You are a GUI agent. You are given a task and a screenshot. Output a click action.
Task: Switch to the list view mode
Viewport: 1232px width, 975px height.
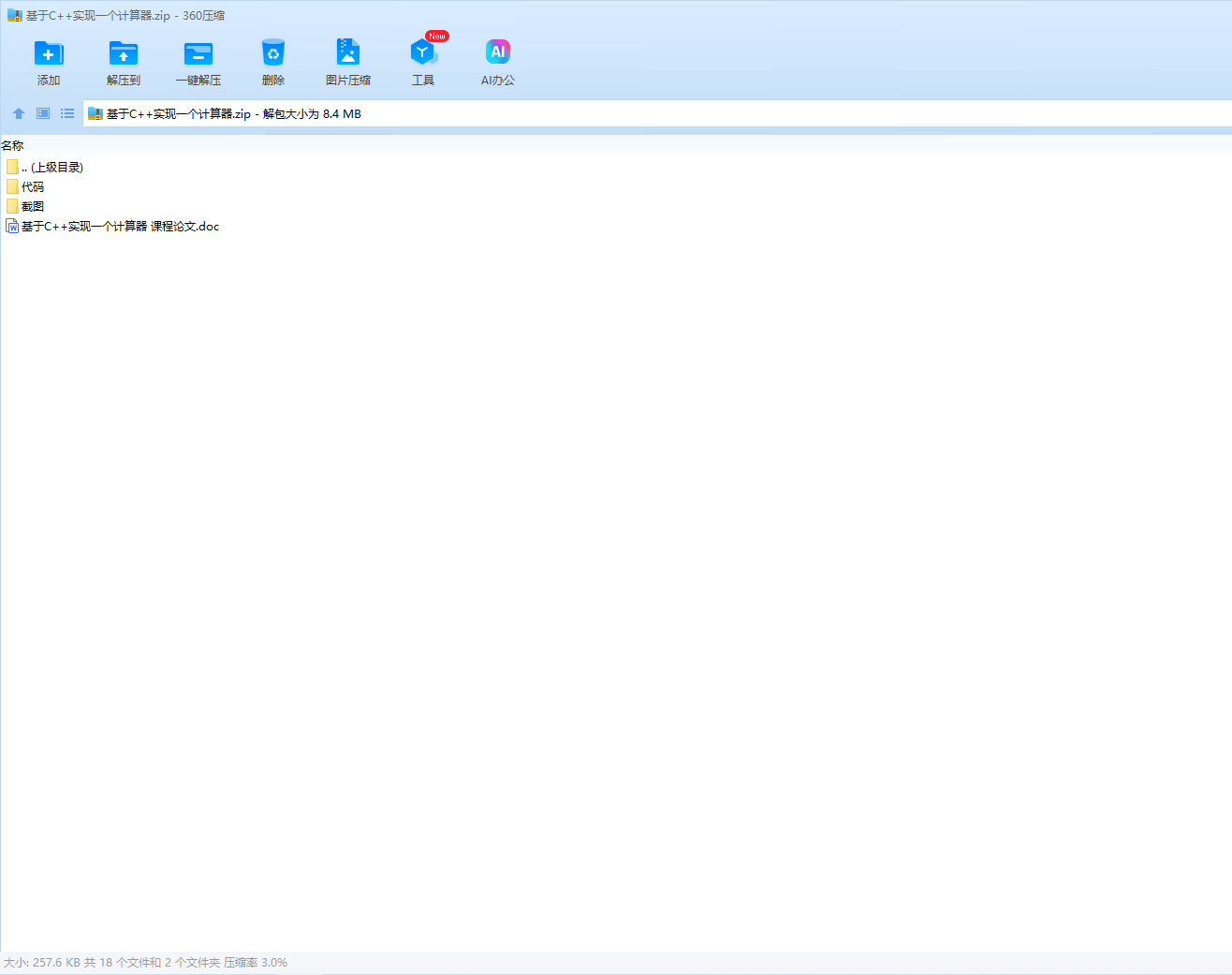pos(67,113)
